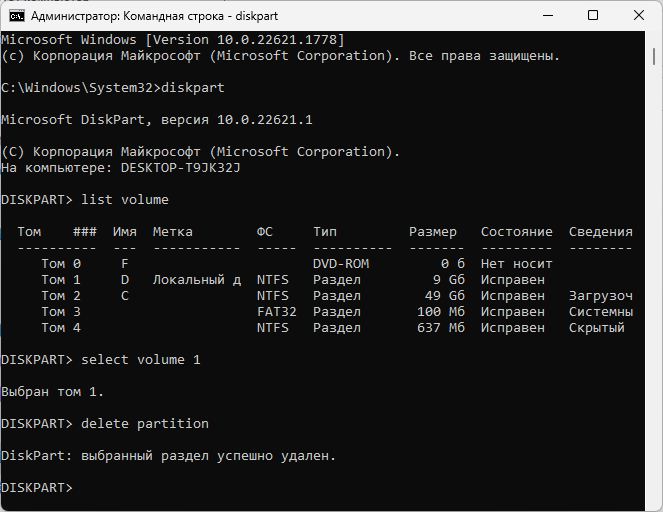Close the diskpart Command Prompt window

click(638, 15)
